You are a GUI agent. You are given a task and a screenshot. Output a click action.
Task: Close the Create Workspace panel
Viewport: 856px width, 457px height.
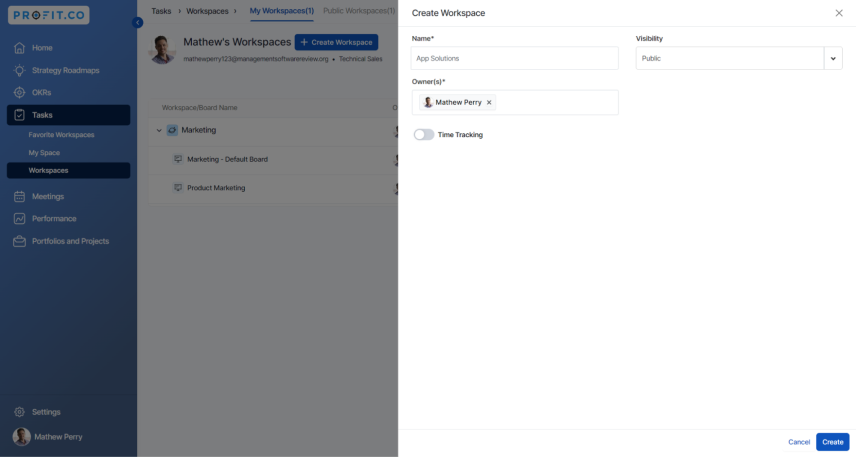point(839,13)
